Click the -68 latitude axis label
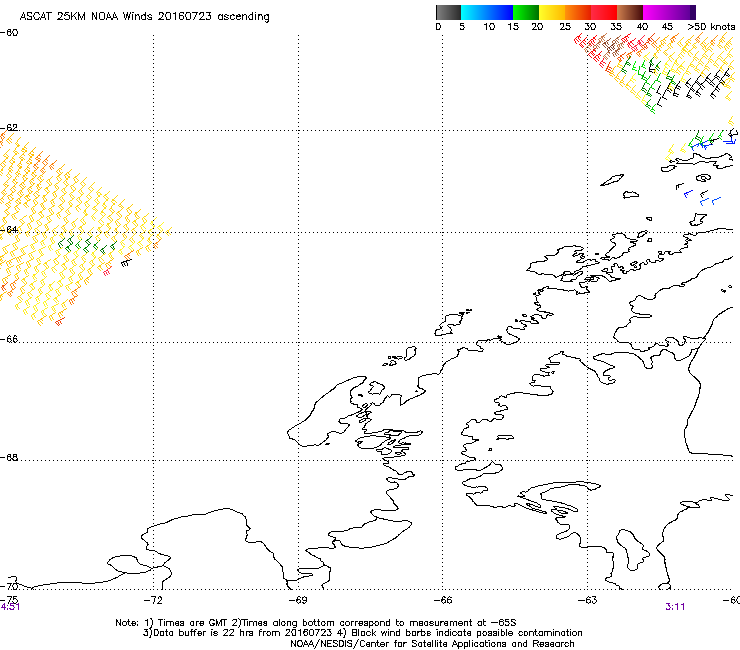Image resolution: width=740 pixels, height=650 pixels. pos(9,457)
